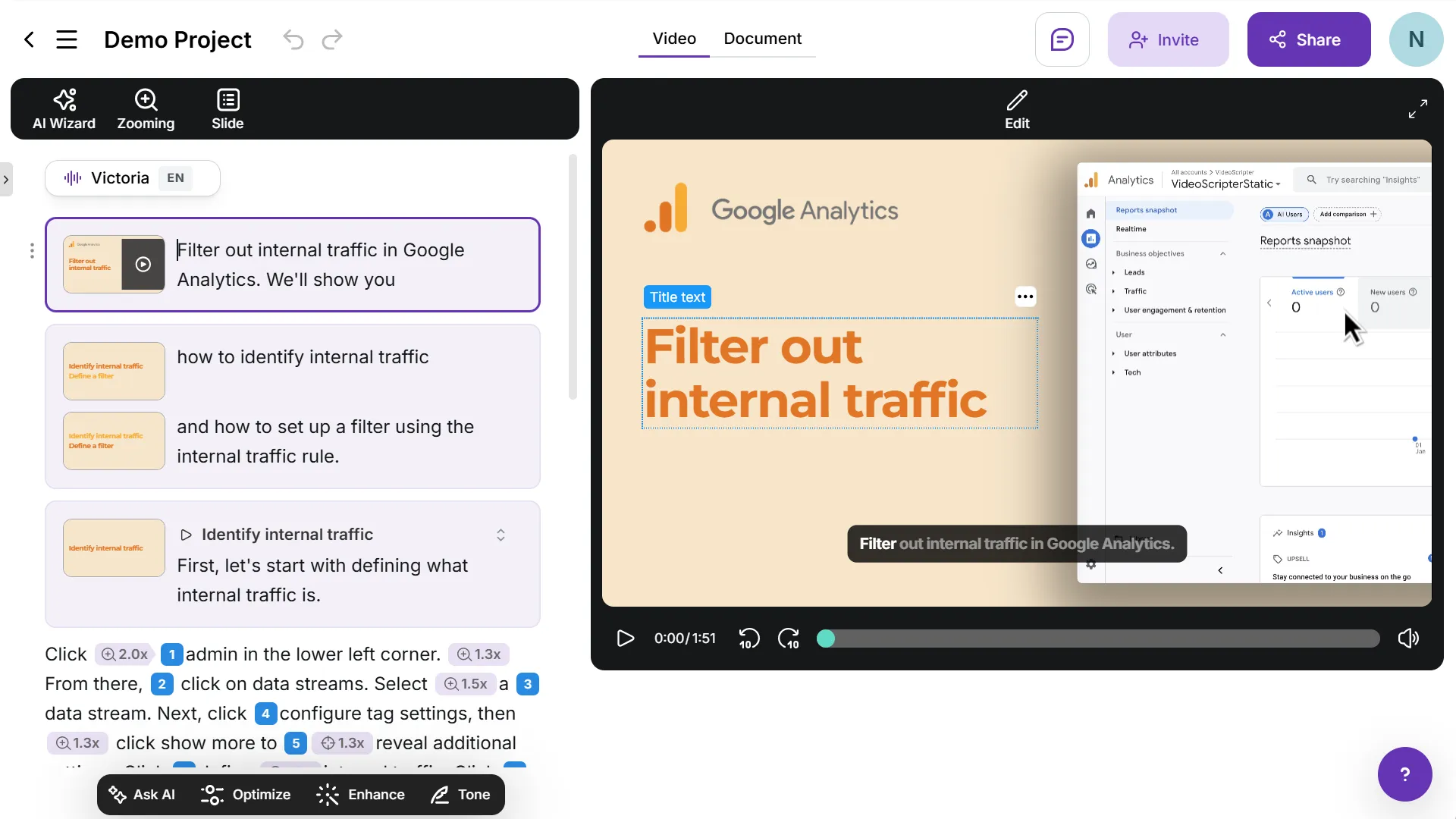
Task: Open the user avatar N menu
Action: pyautogui.click(x=1416, y=39)
